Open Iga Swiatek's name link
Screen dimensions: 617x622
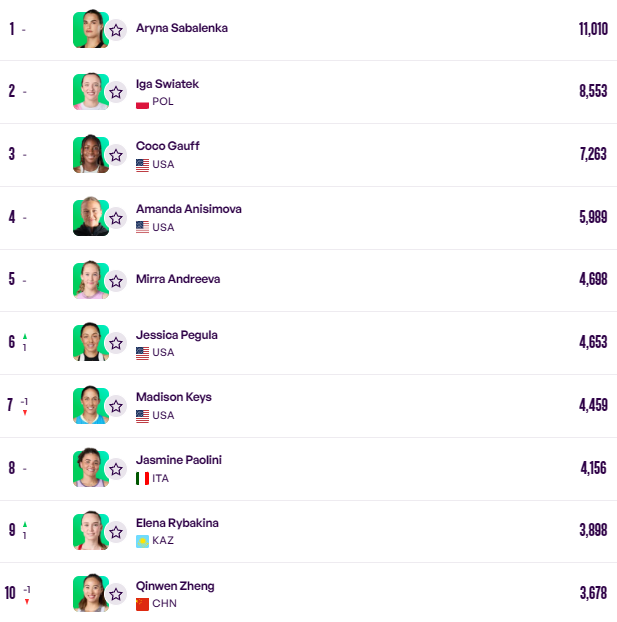pyautogui.click(x=167, y=84)
